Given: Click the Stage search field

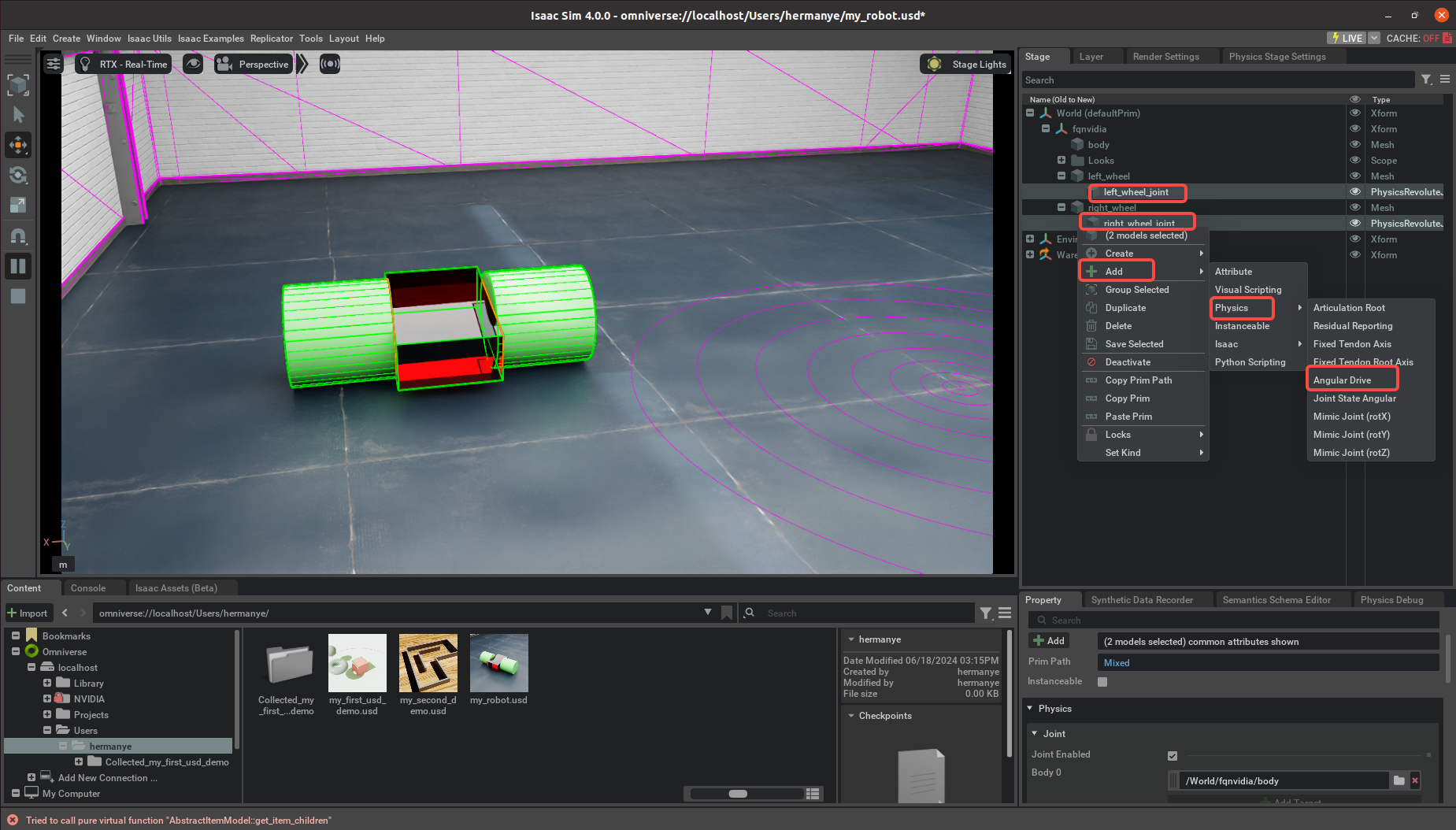Looking at the screenshot, I should pos(1217,80).
